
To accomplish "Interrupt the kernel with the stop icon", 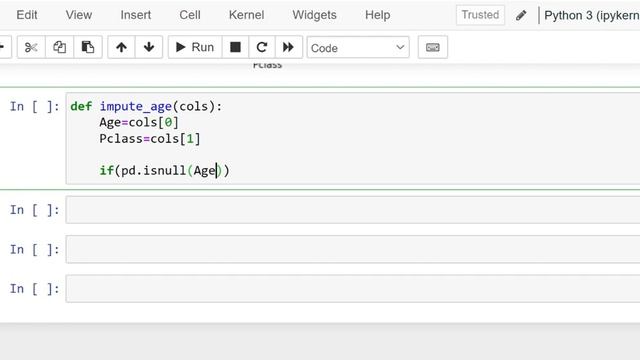I will click(x=236, y=47).
